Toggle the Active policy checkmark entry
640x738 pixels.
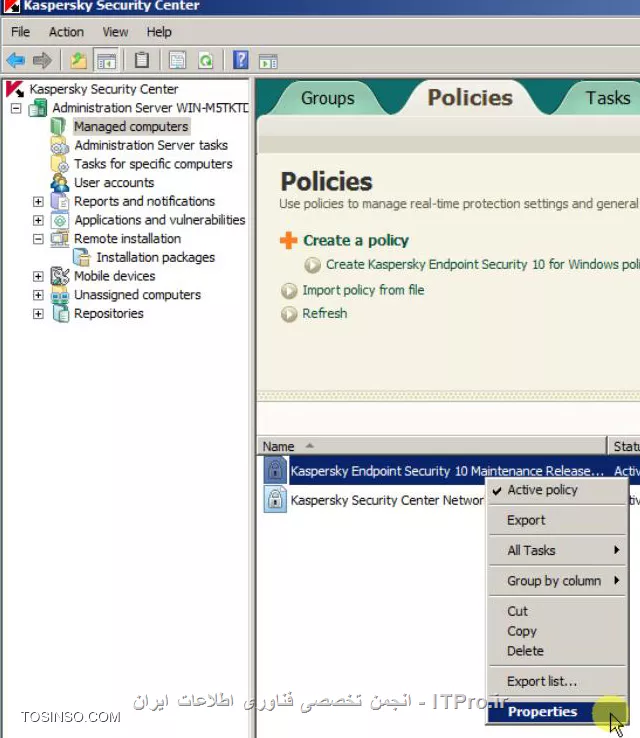558,490
